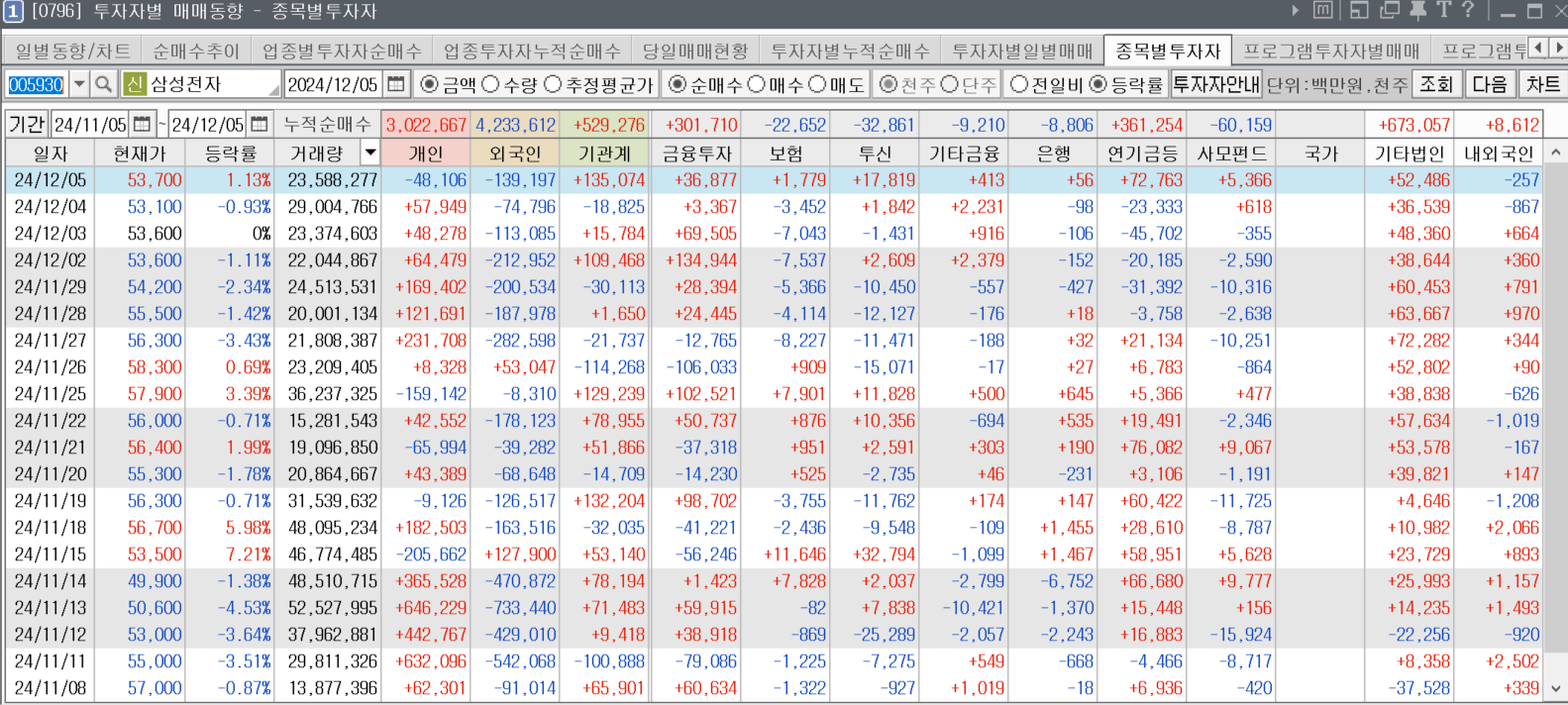Open calendar next to 2024/12/05 date
Viewport: 1568px width, 705px height.
click(x=396, y=85)
